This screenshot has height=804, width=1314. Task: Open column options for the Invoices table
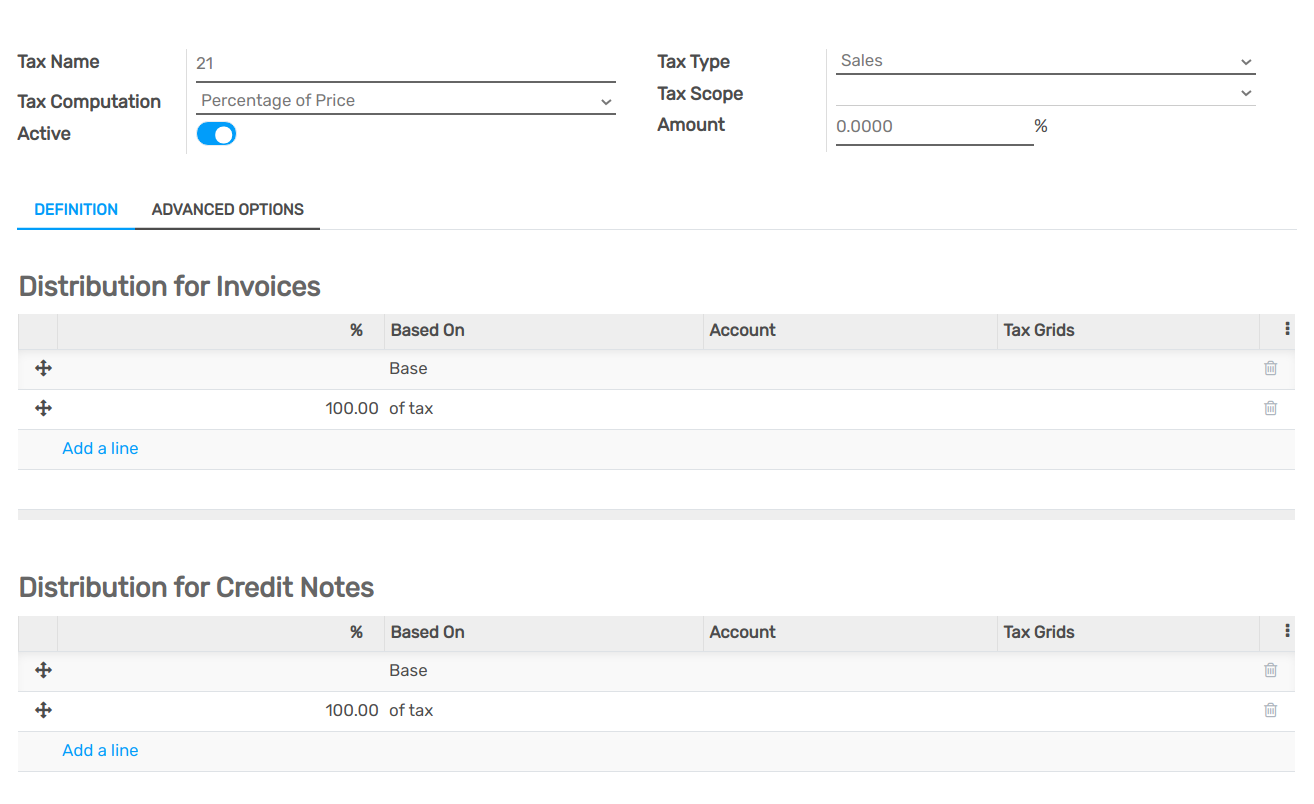click(x=1286, y=329)
